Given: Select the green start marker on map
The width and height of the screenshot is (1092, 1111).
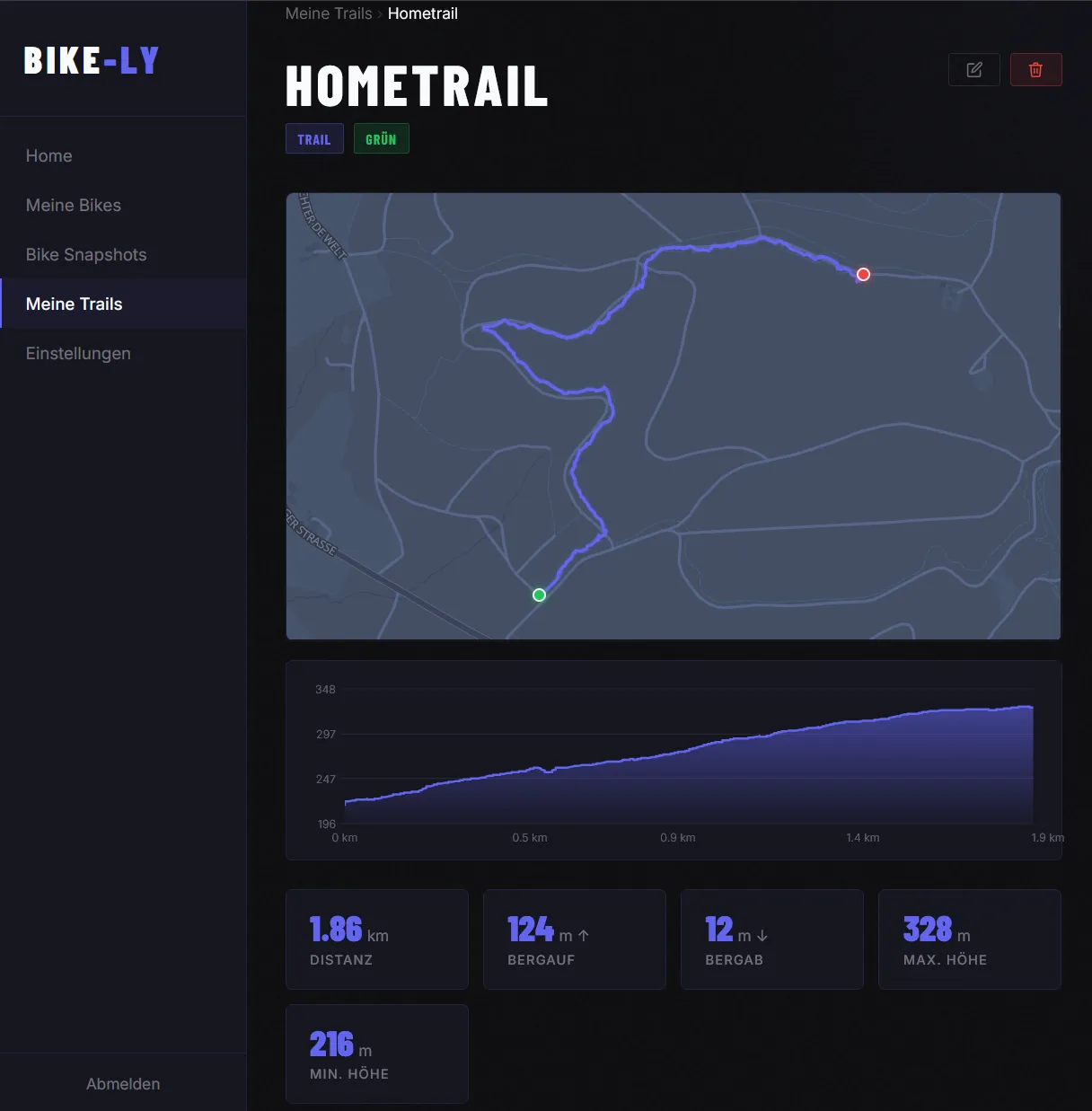Looking at the screenshot, I should (x=539, y=595).
